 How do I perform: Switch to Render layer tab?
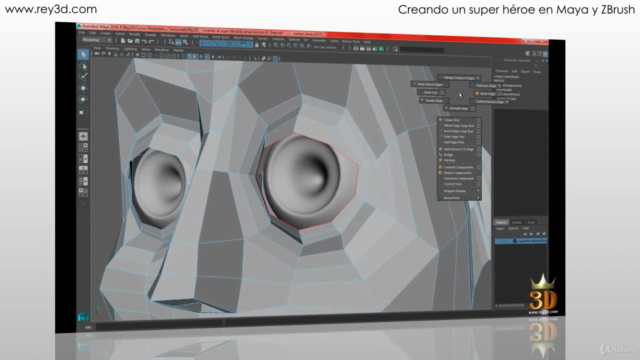click(x=517, y=222)
